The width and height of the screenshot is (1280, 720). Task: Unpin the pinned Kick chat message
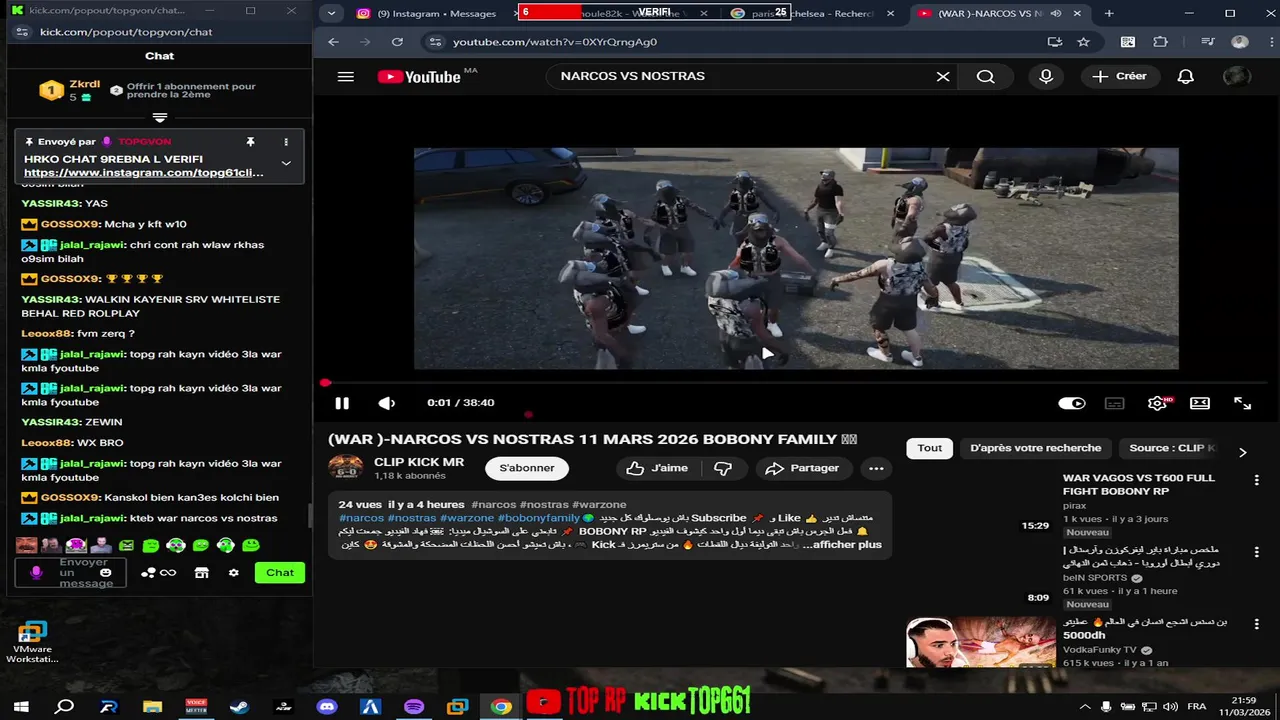click(x=250, y=142)
